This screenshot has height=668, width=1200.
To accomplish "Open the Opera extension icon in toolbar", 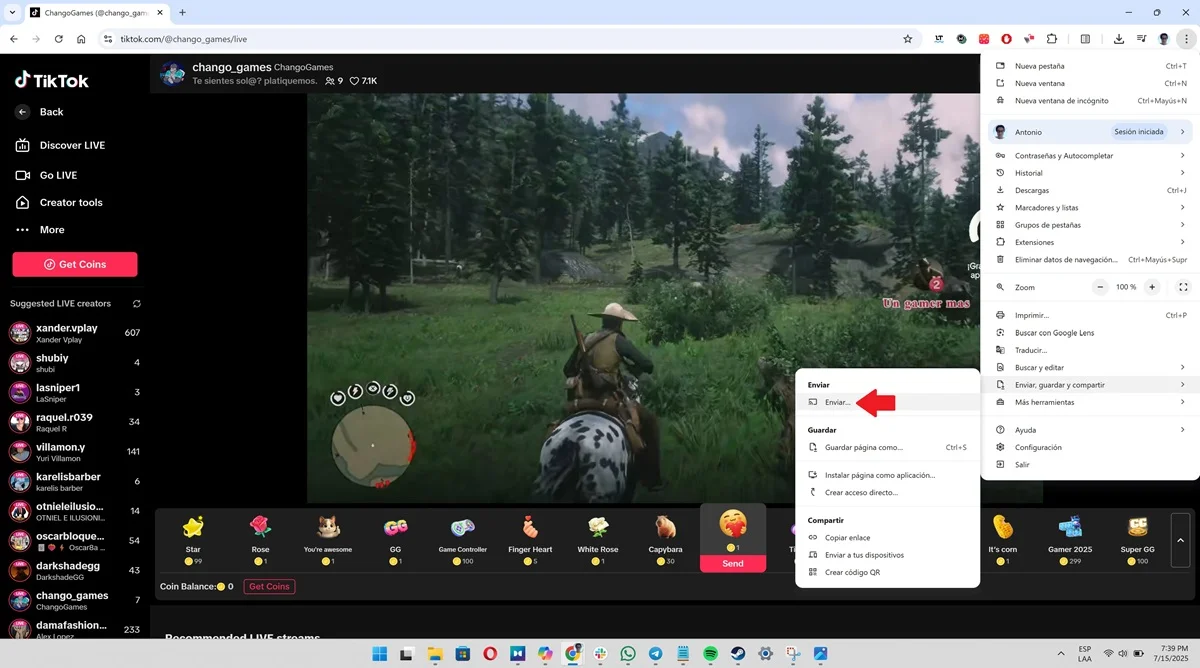I will coord(1006,39).
